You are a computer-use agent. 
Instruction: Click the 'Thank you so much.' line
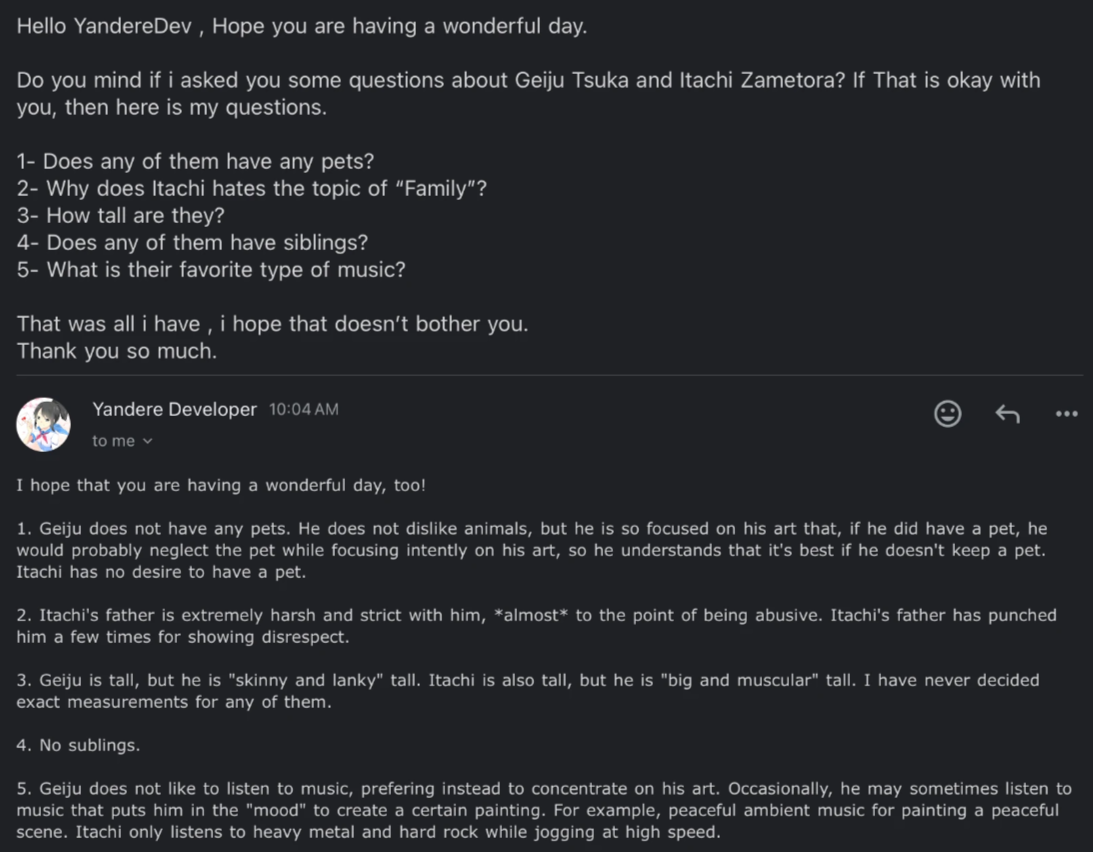tap(116, 351)
